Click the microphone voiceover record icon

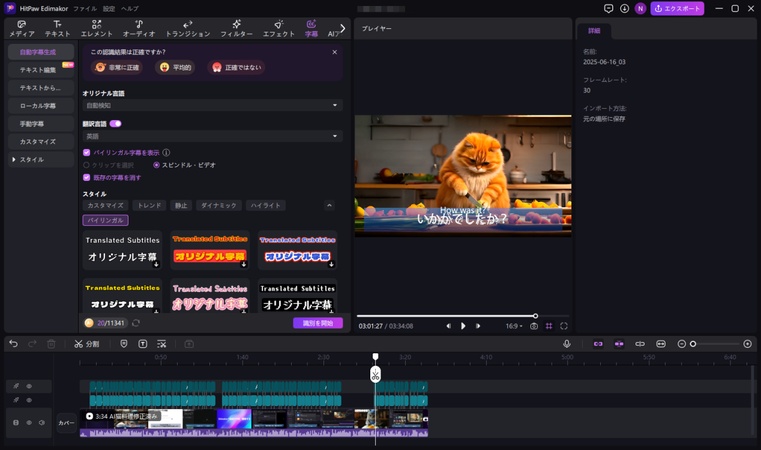[x=566, y=344]
